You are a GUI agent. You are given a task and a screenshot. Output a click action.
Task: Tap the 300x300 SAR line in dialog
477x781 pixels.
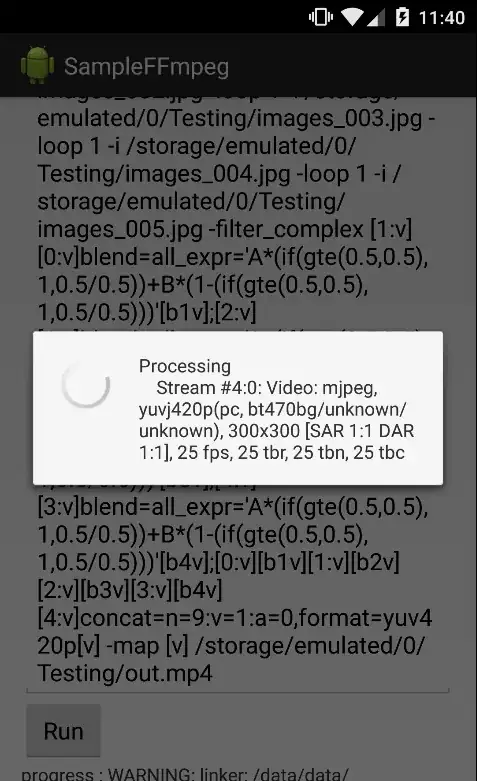pyautogui.click(x=276, y=431)
